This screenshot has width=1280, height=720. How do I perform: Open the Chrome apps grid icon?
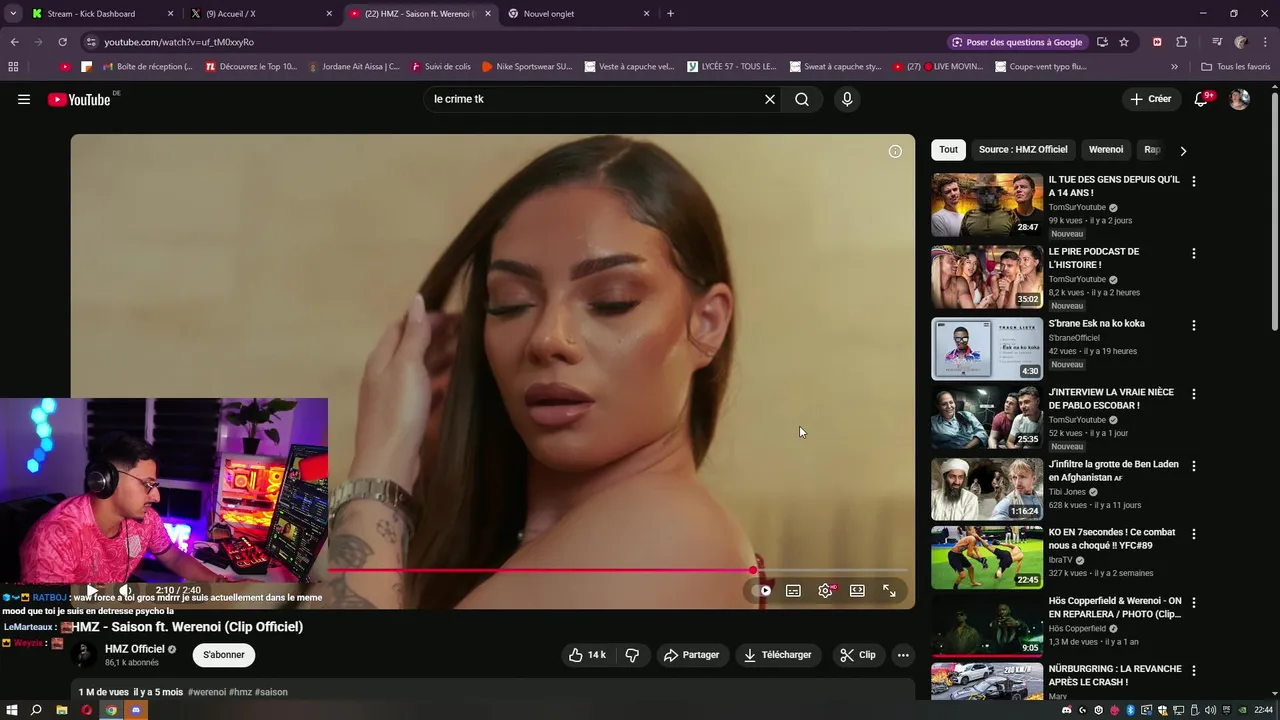13,67
